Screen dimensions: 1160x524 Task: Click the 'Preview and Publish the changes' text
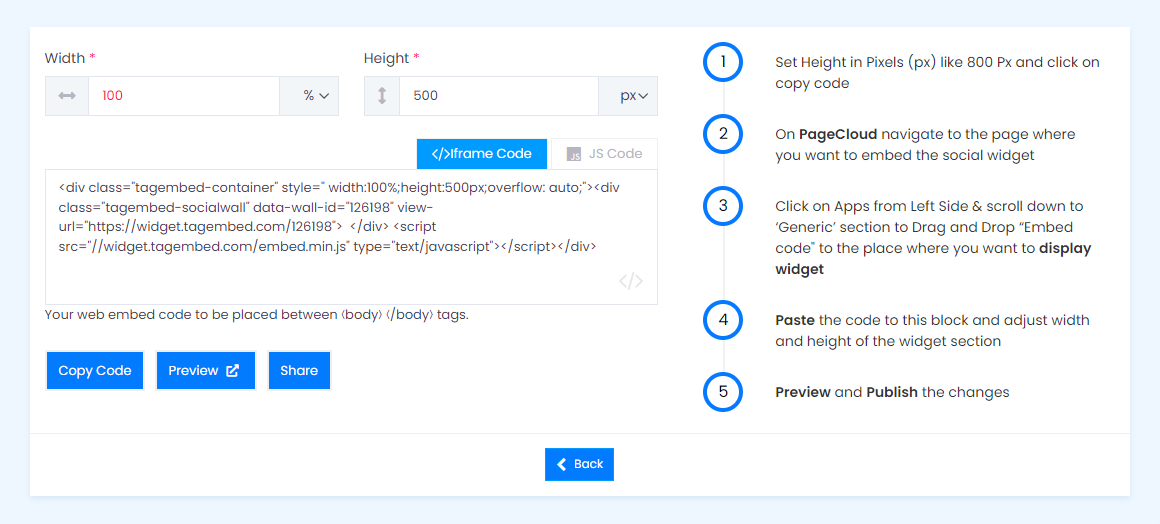(x=892, y=392)
